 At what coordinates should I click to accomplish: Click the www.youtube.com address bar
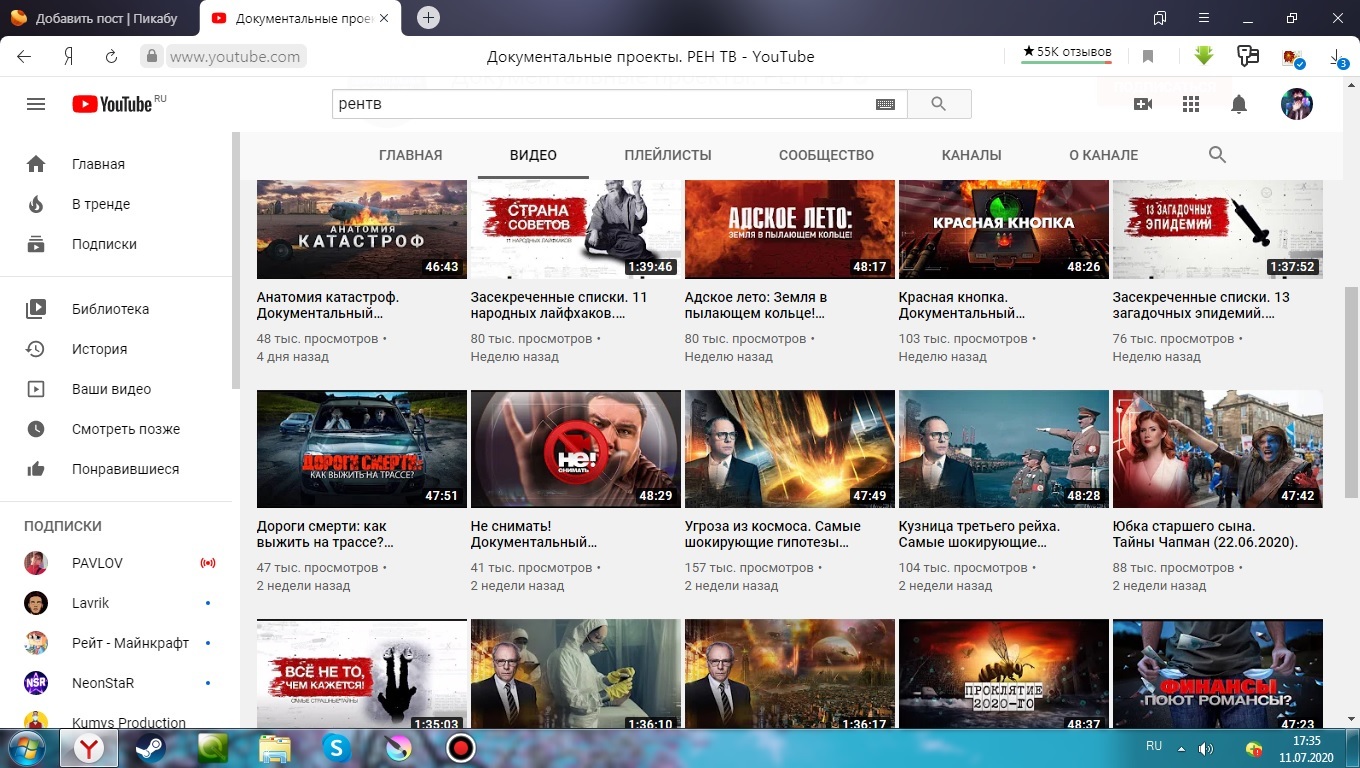click(235, 57)
